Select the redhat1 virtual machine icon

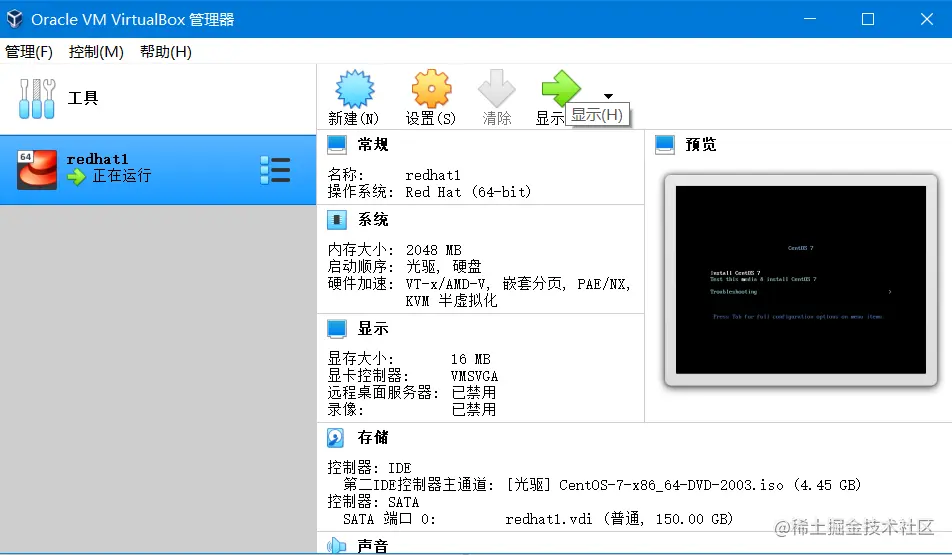(x=37, y=170)
